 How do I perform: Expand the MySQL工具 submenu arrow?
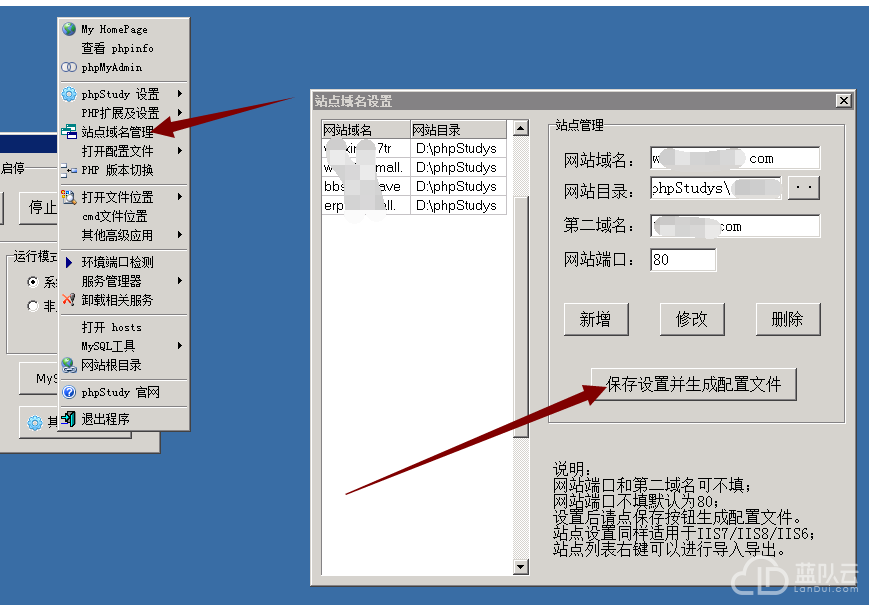coord(180,346)
